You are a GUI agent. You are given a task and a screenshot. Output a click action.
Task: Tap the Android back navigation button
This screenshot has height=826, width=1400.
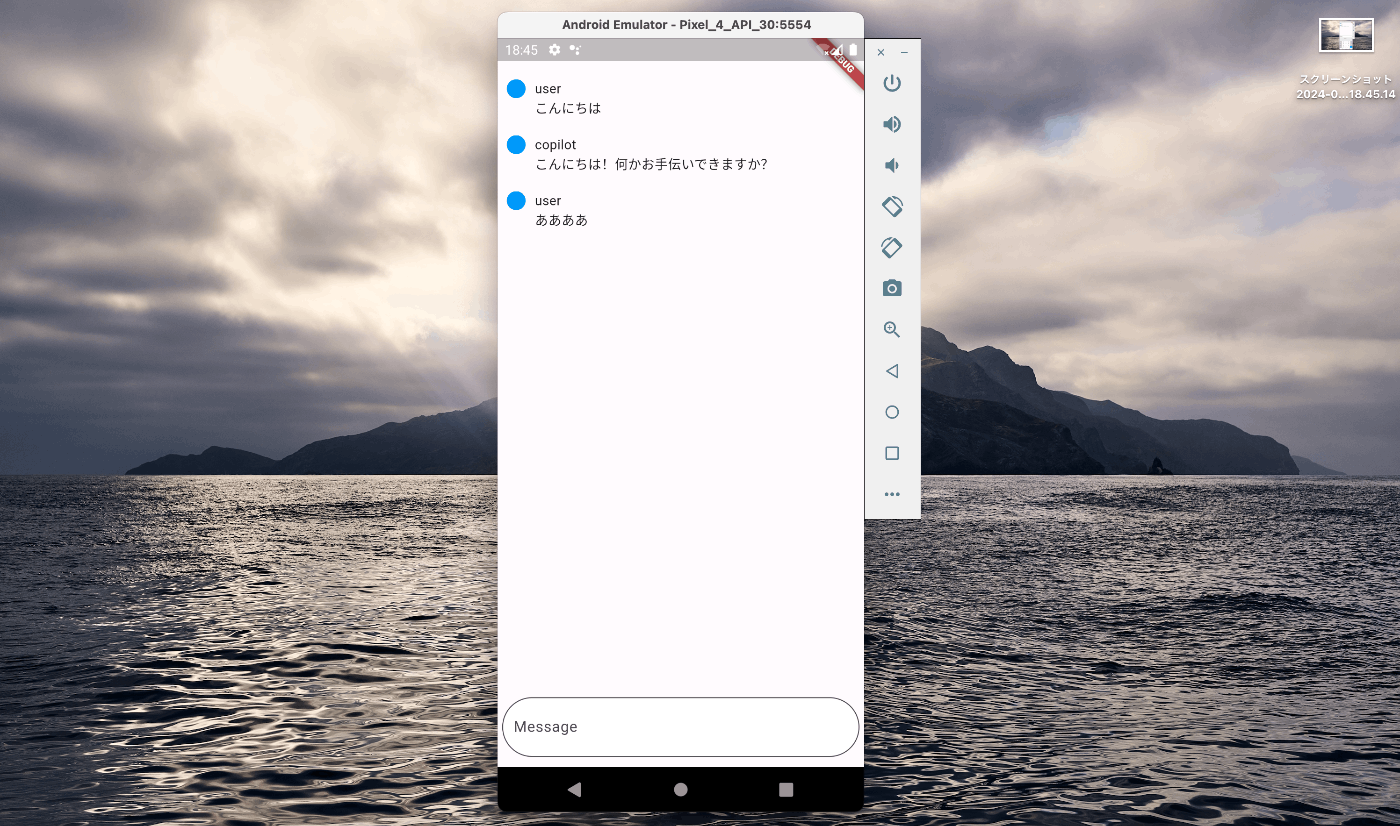[x=574, y=789]
